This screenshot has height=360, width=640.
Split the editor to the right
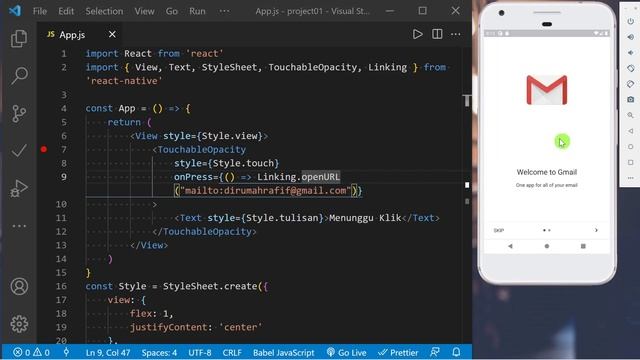(x=437, y=34)
